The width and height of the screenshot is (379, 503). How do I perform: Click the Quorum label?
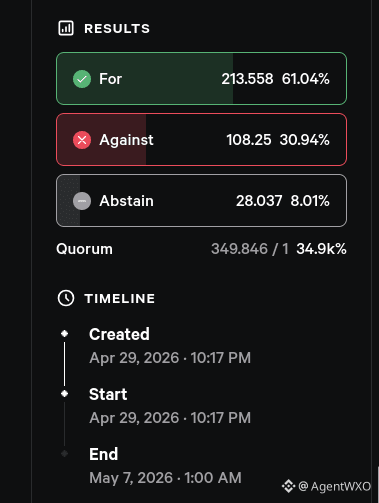click(84, 249)
